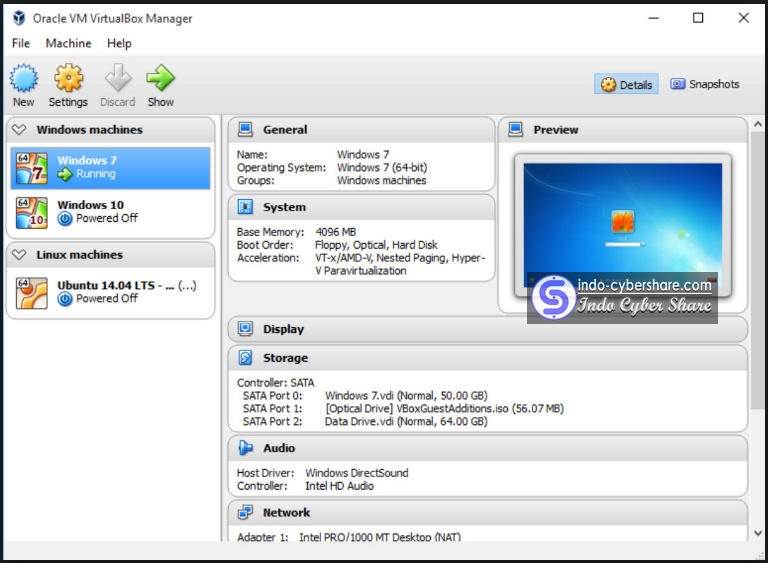Open the Machine menu
The height and width of the screenshot is (563, 768).
tap(69, 43)
